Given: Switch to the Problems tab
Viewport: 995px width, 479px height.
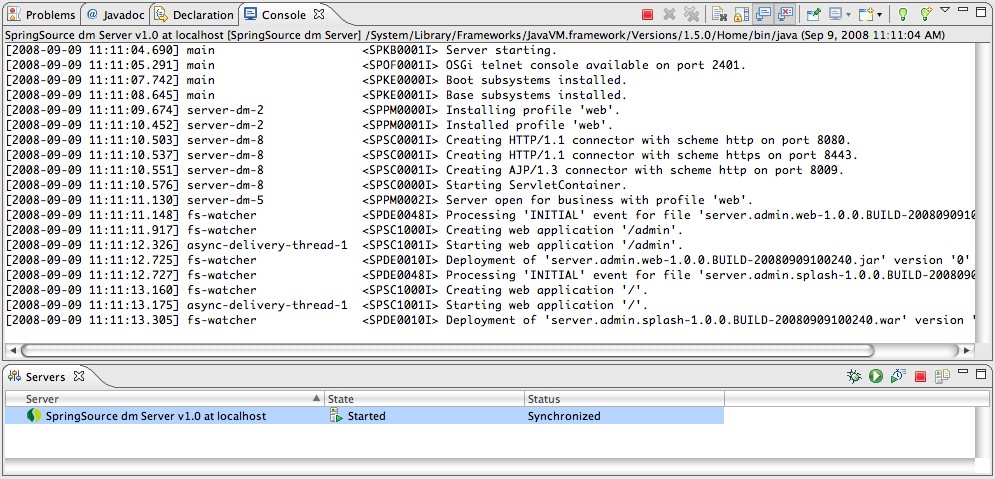Looking at the screenshot, I should (41, 15).
